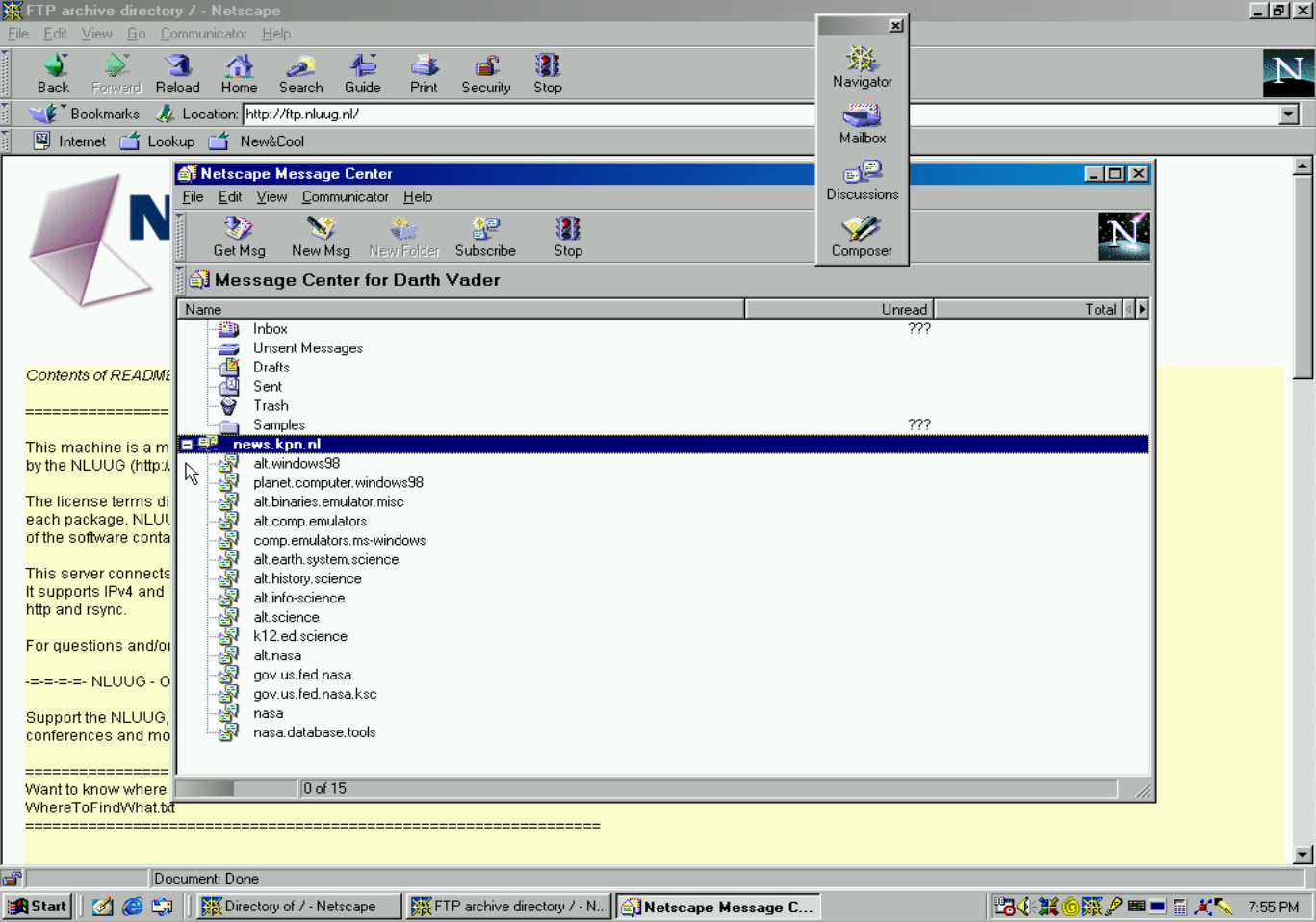Select comp.emulators.ms-windows newsgroup
Screen dimensions: 1316x922
[x=339, y=541]
